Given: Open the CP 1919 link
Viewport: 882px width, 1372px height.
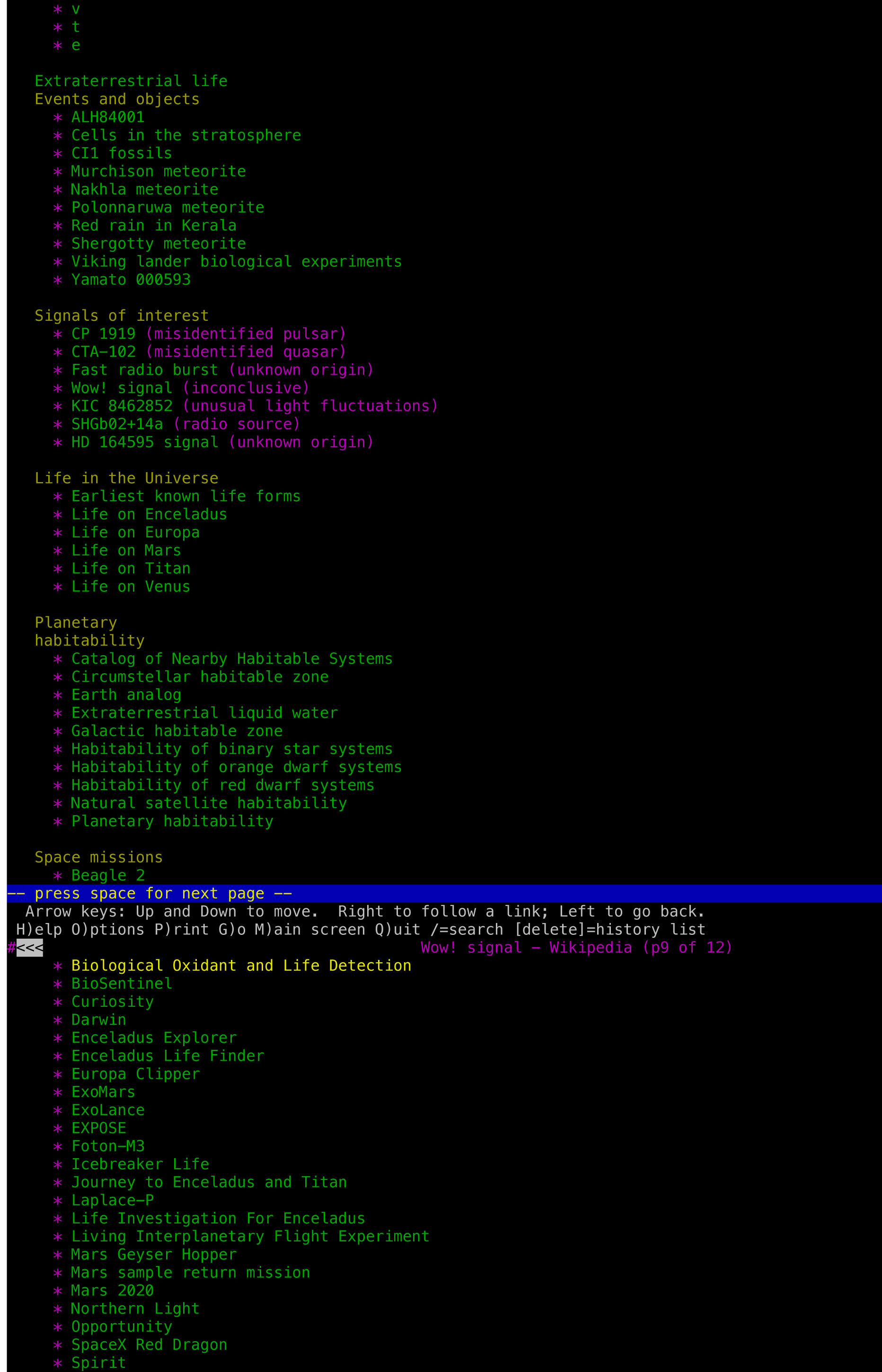Looking at the screenshot, I should coord(103,334).
